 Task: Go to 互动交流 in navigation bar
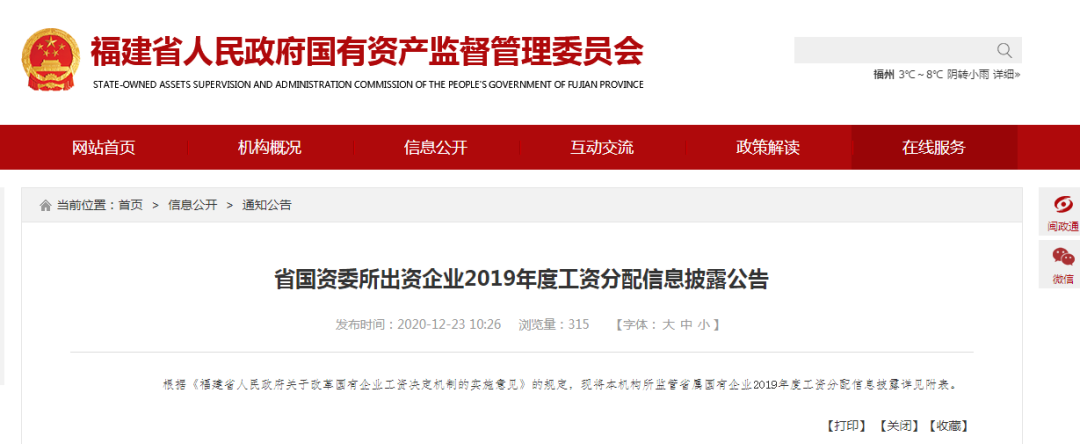(x=601, y=148)
